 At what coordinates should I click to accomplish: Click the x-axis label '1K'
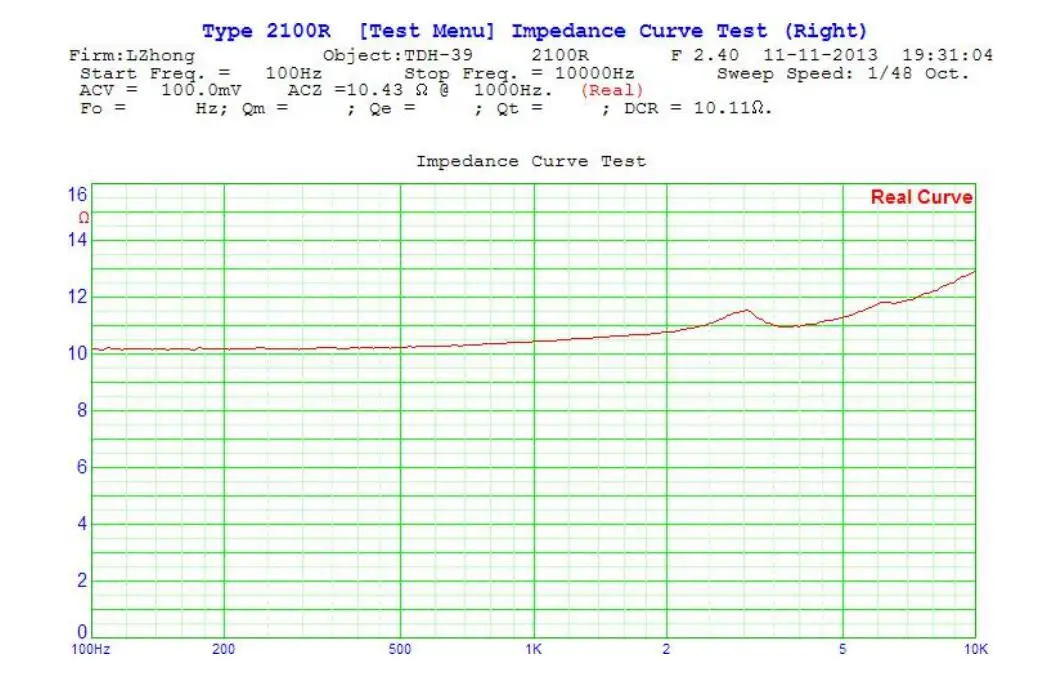pos(533,649)
